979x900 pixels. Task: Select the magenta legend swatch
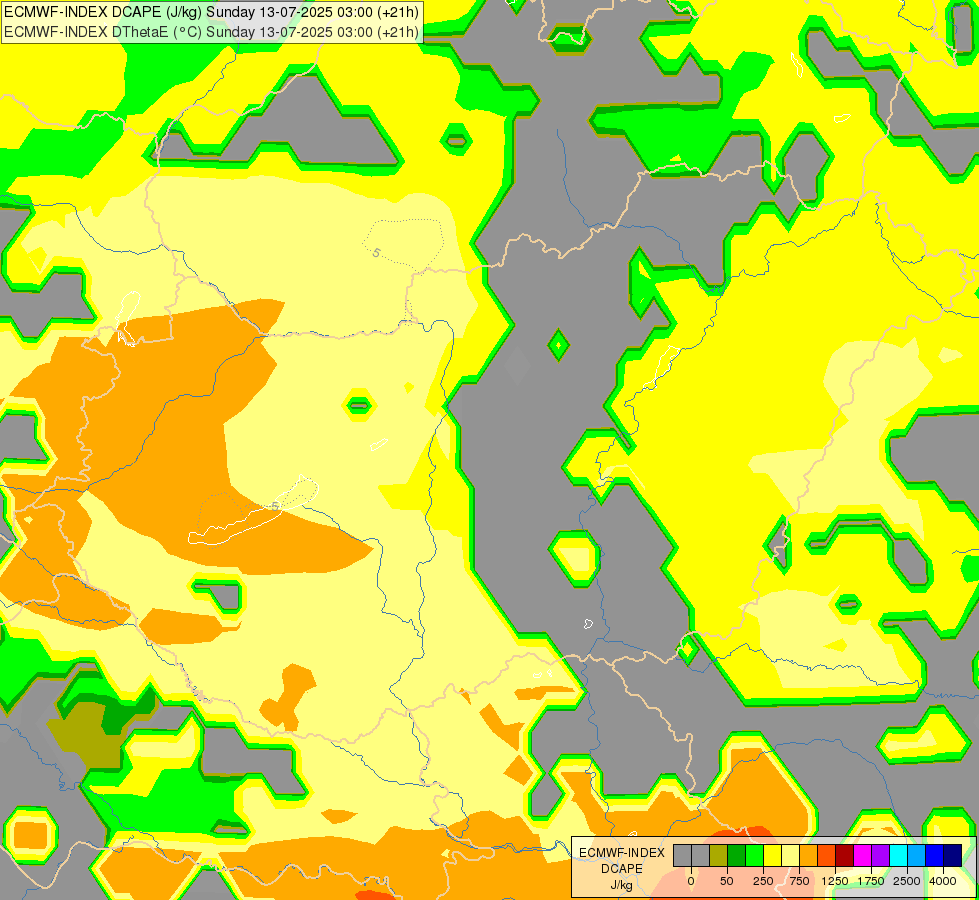click(x=862, y=855)
